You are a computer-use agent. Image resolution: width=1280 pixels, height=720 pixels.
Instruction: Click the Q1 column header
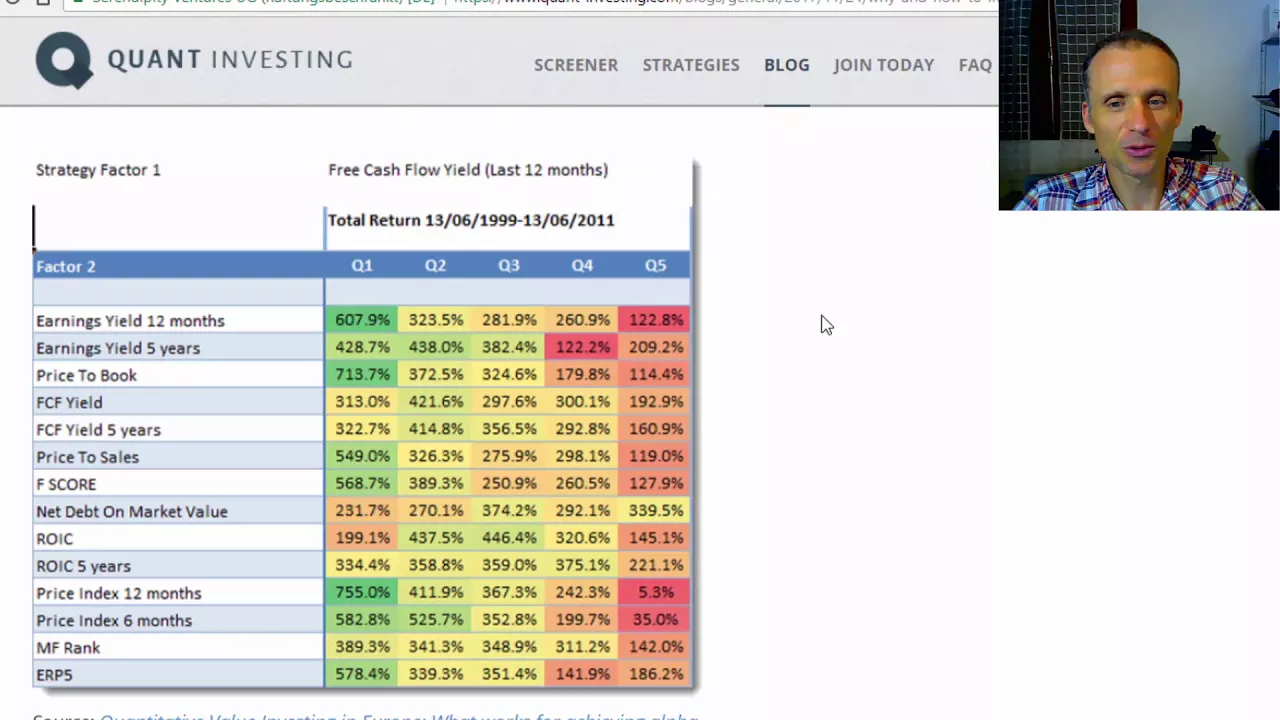tap(361, 265)
